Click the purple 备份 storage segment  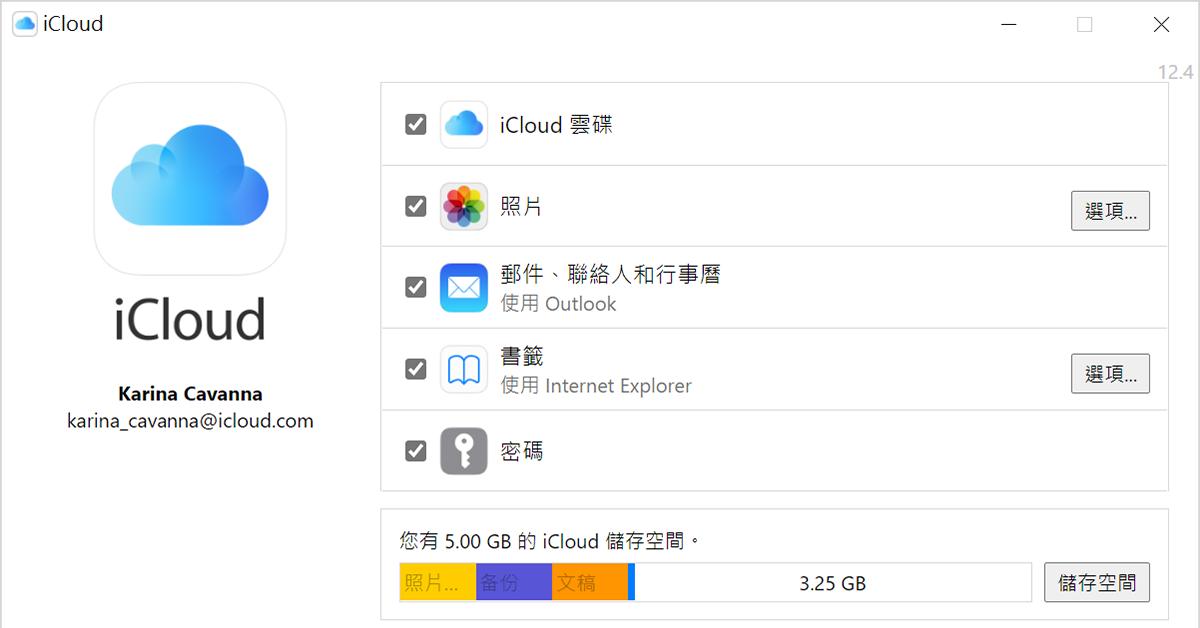click(514, 583)
